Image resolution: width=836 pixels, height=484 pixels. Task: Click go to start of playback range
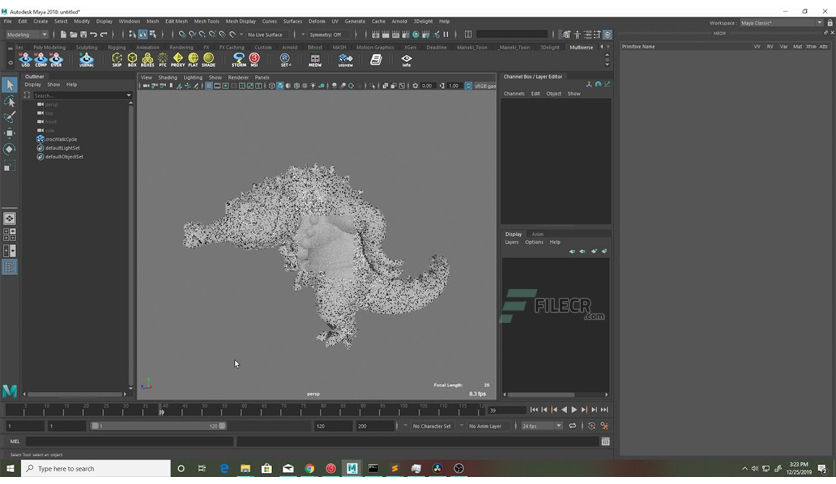click(x=534, y=410)
